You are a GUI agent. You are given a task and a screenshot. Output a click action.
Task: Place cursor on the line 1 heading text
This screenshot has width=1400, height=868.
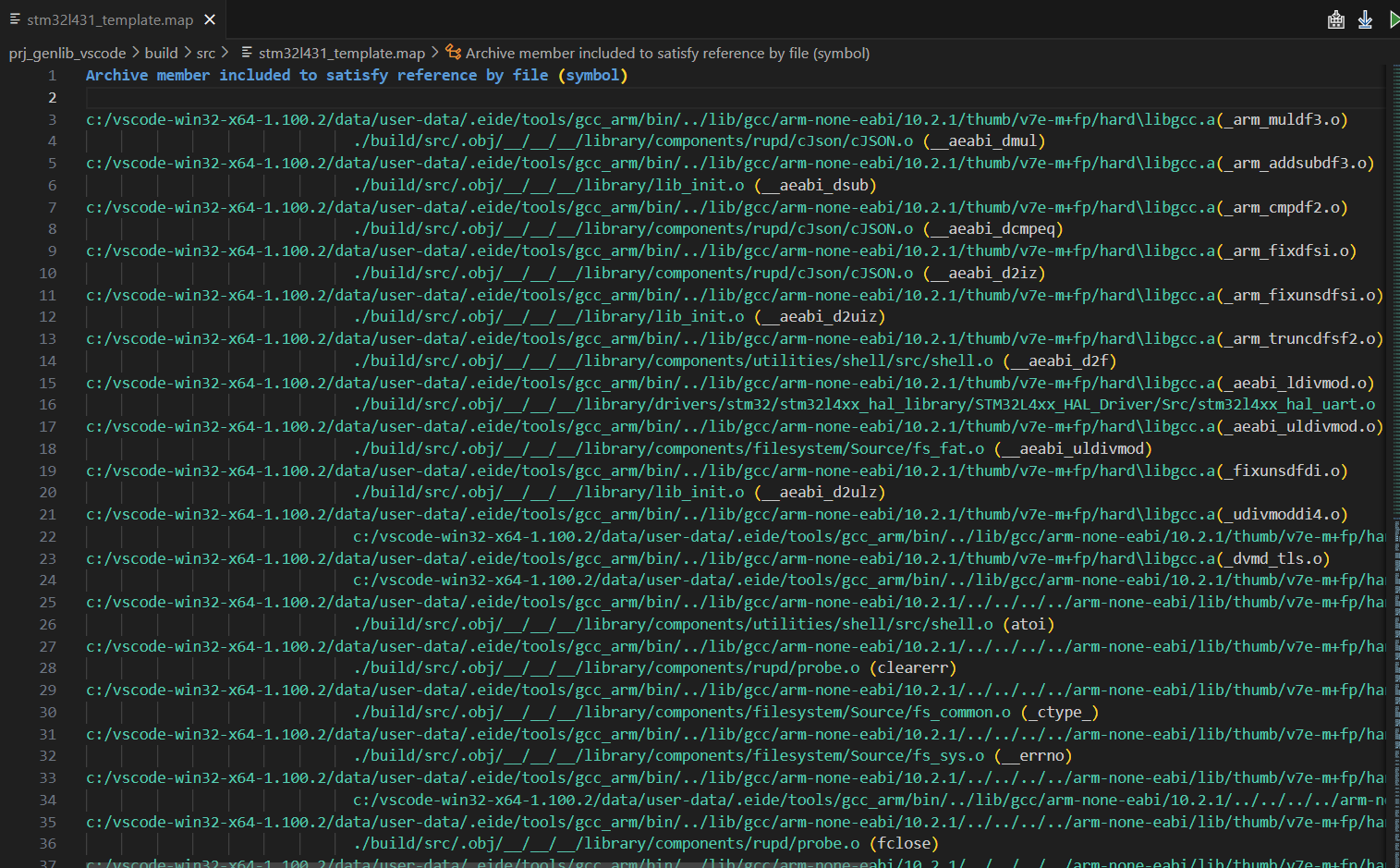(x=356, y=76)
